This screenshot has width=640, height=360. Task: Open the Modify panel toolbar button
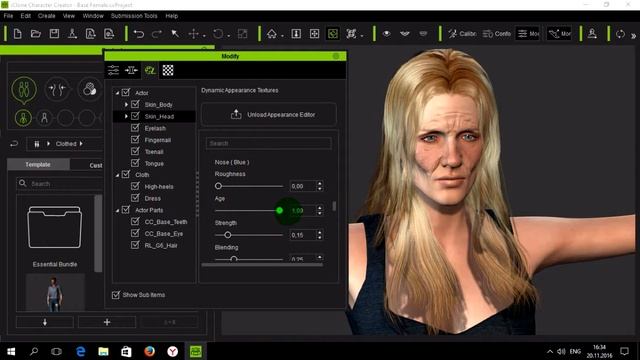point(528,33)
